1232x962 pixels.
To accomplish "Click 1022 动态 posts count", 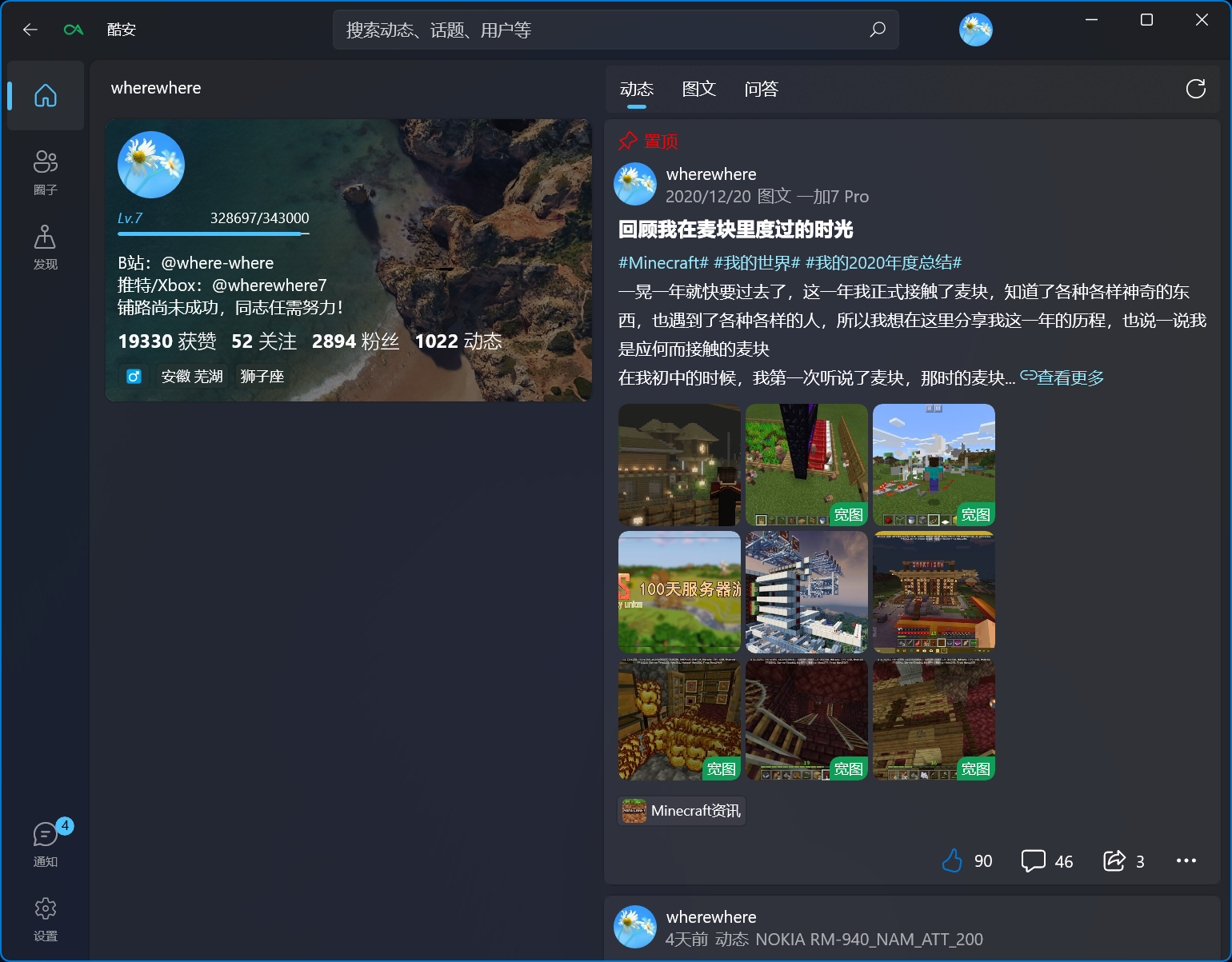I will (x=458, y=341).
